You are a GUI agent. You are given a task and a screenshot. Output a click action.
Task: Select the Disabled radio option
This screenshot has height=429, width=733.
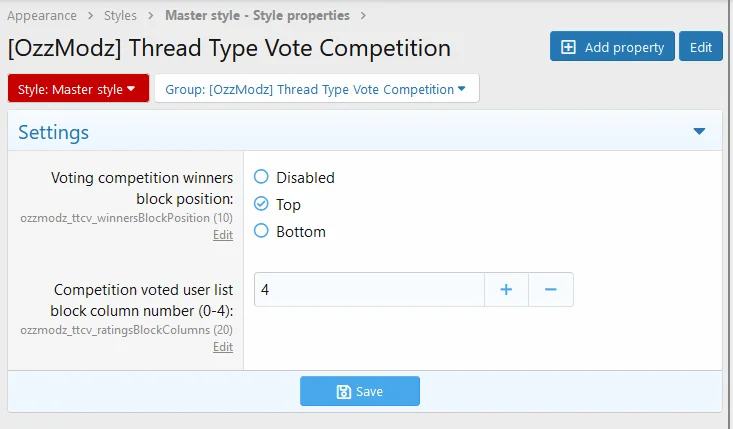(x=262, y=177)
